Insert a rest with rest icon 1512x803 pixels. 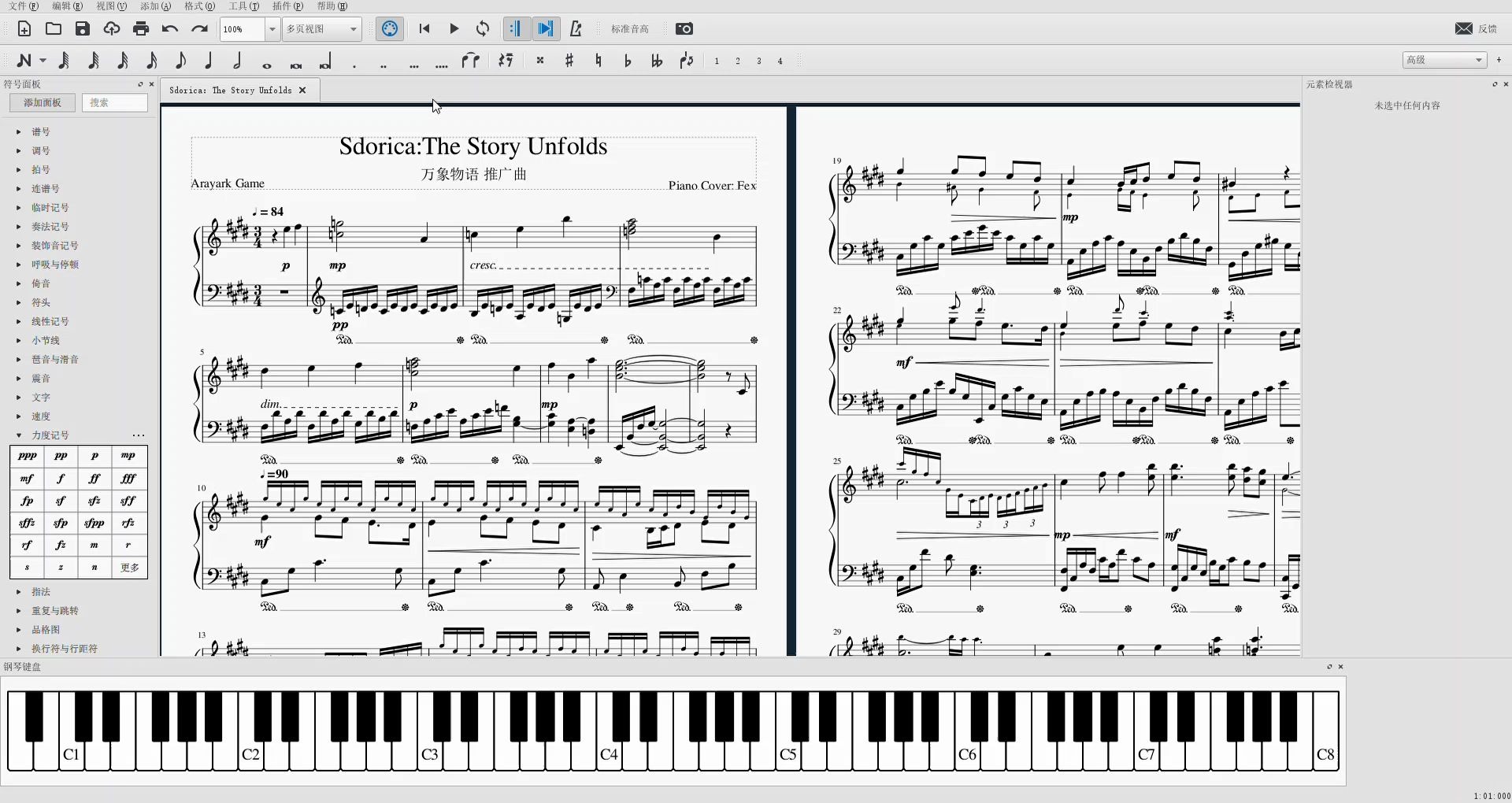tap(506, 61)
